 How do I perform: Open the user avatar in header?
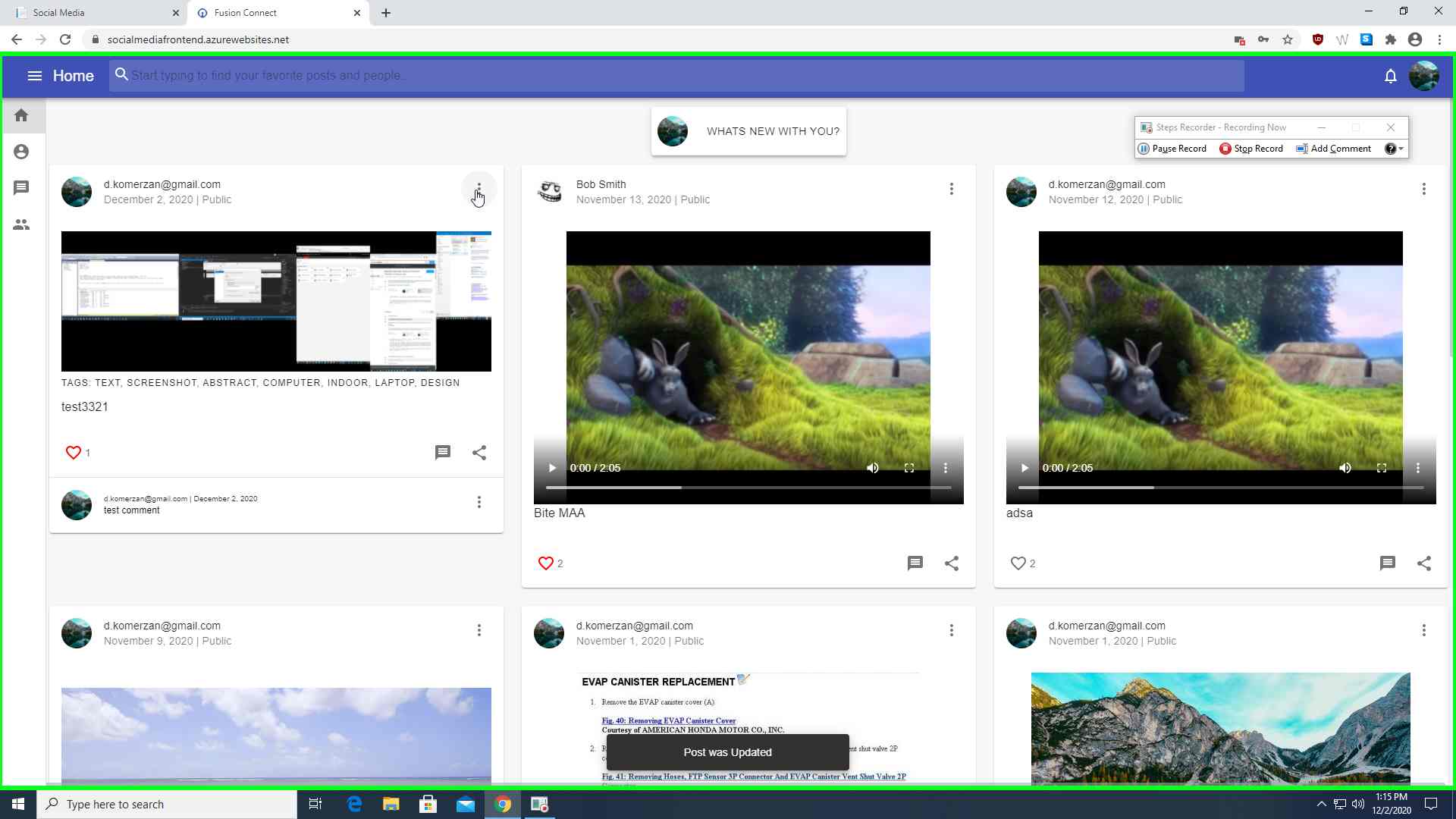tap(1423, 76)
